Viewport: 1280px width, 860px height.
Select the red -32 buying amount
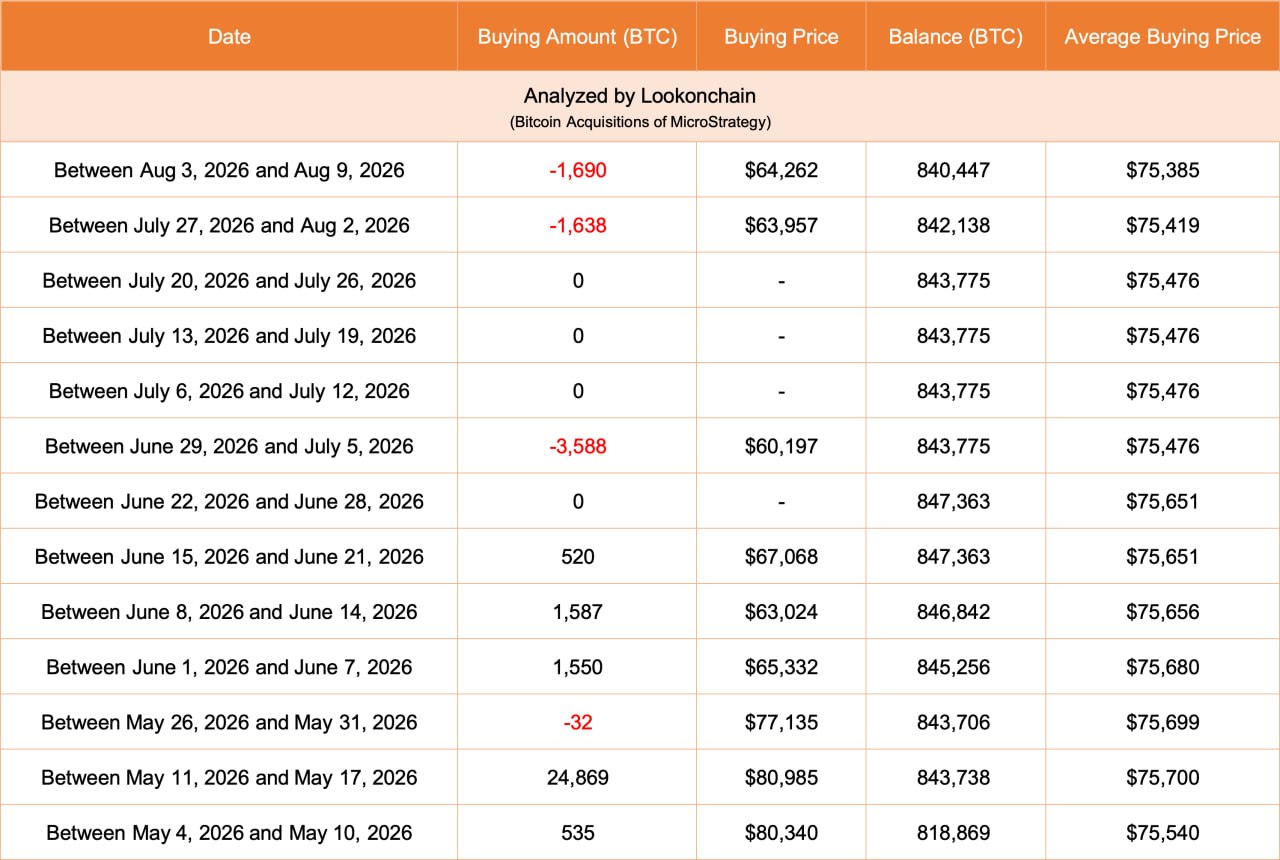point(578,722)
